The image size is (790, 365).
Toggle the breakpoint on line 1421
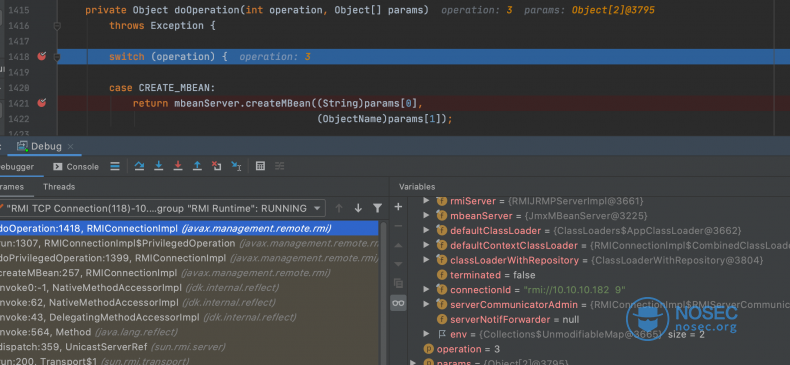(x=42, y=103)
